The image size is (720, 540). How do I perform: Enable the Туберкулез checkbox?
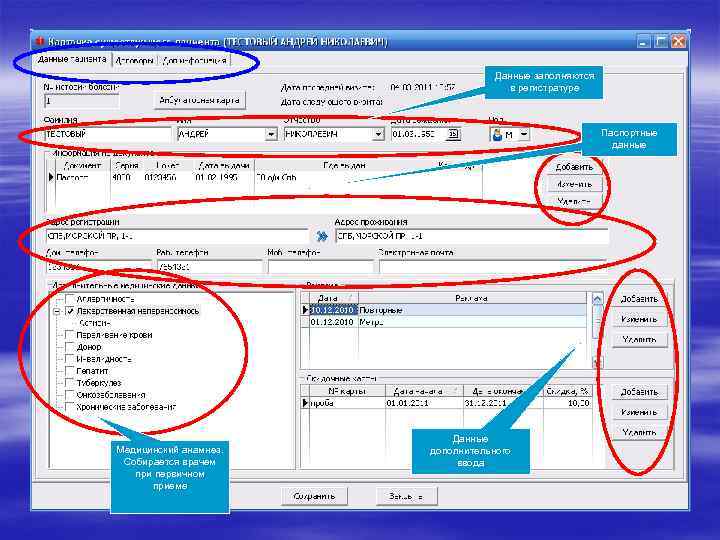[70, 382]
